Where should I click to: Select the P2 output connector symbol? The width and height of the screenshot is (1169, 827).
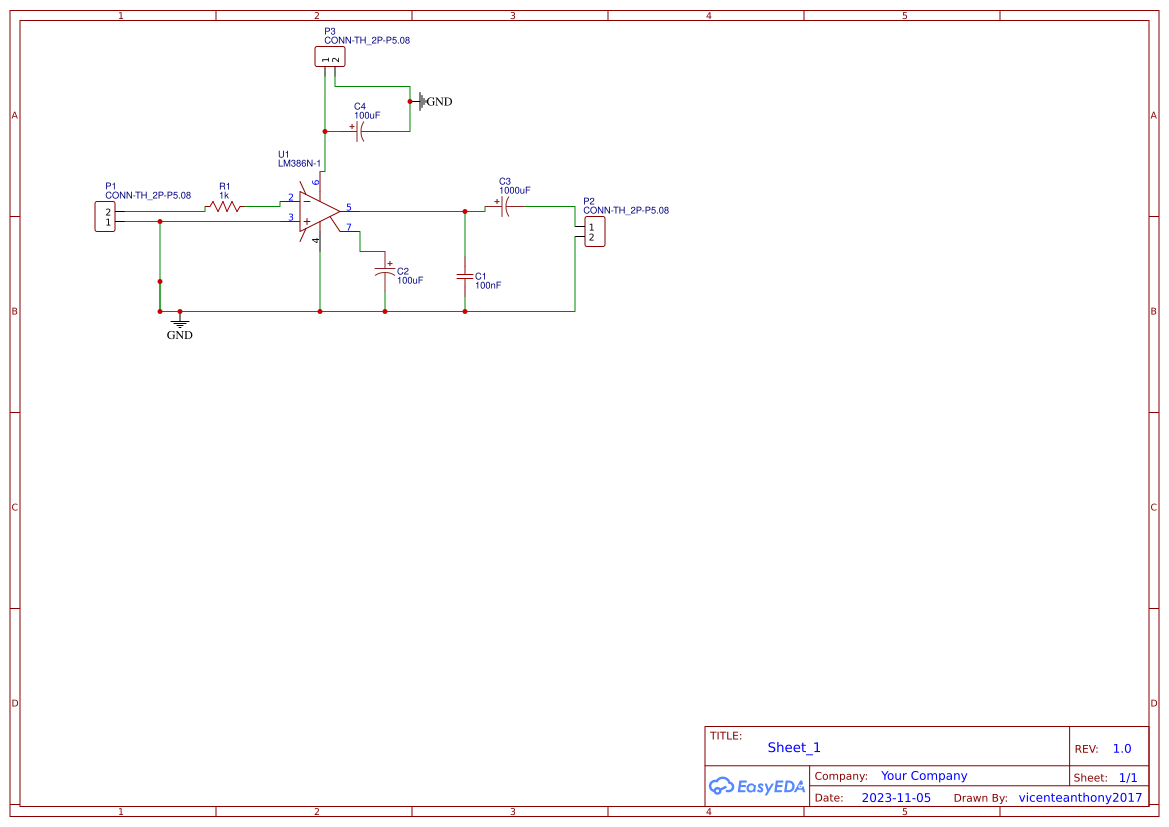coord(594,232)
